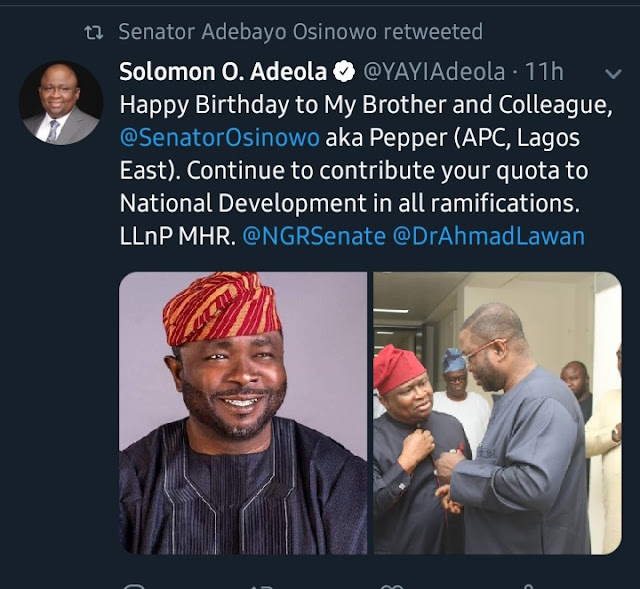The width and height of the screenshot is (640, 589).
Task: Click the retweet icon below the photos
Action: coord(262,585)
